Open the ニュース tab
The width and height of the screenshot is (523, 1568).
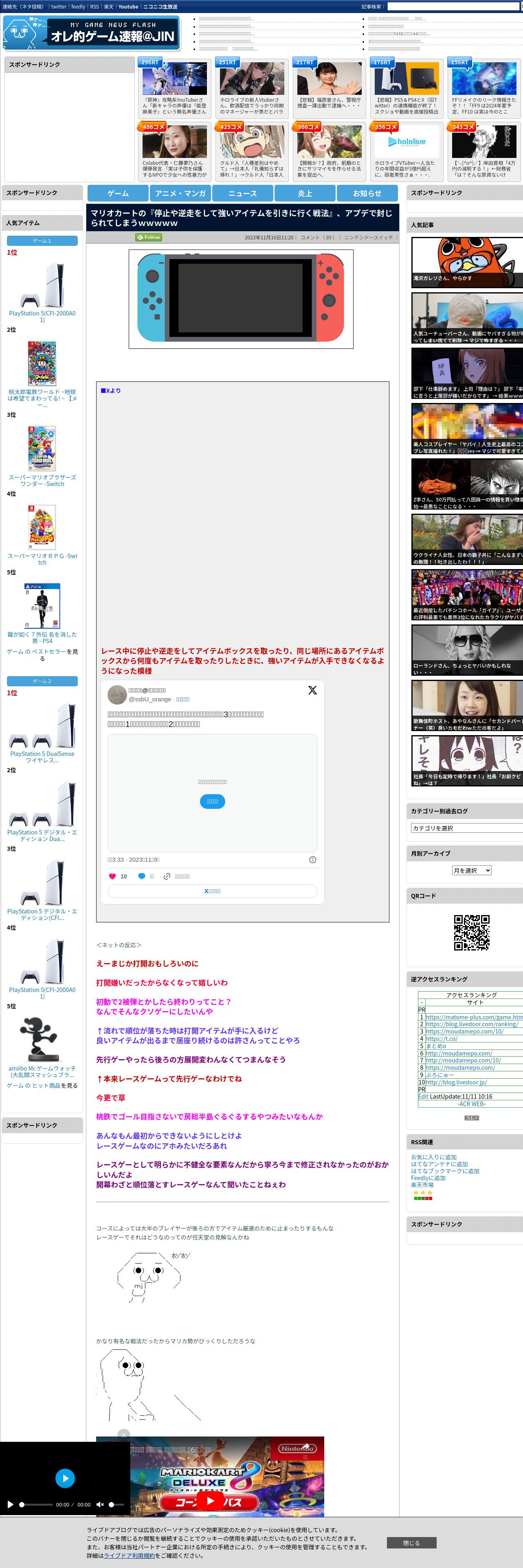pyautogui.click(x=242, y=193)
